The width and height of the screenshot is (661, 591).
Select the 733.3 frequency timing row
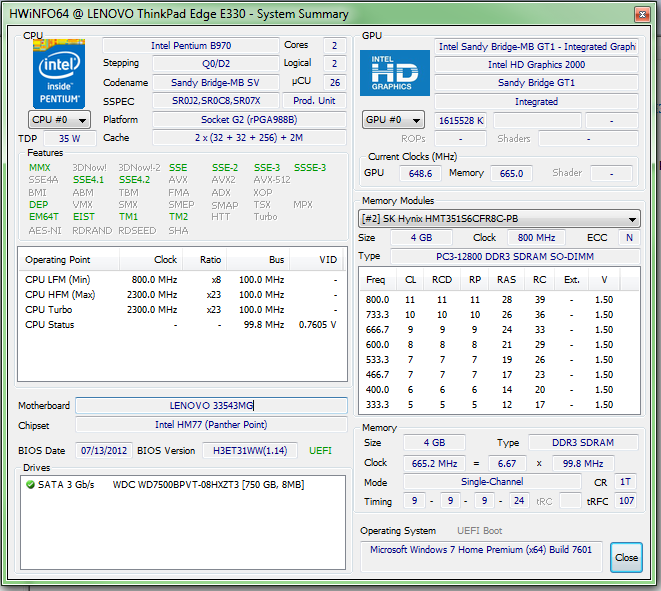[499, 315]
